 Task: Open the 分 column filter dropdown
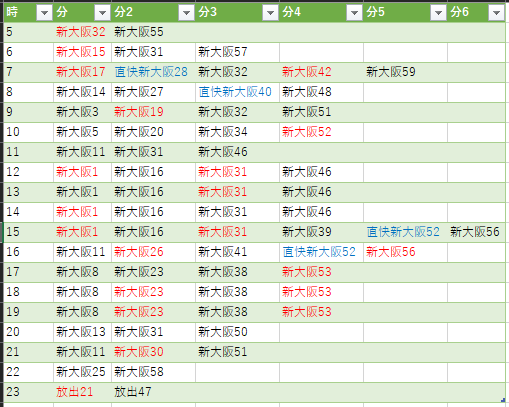click(102, 13)
